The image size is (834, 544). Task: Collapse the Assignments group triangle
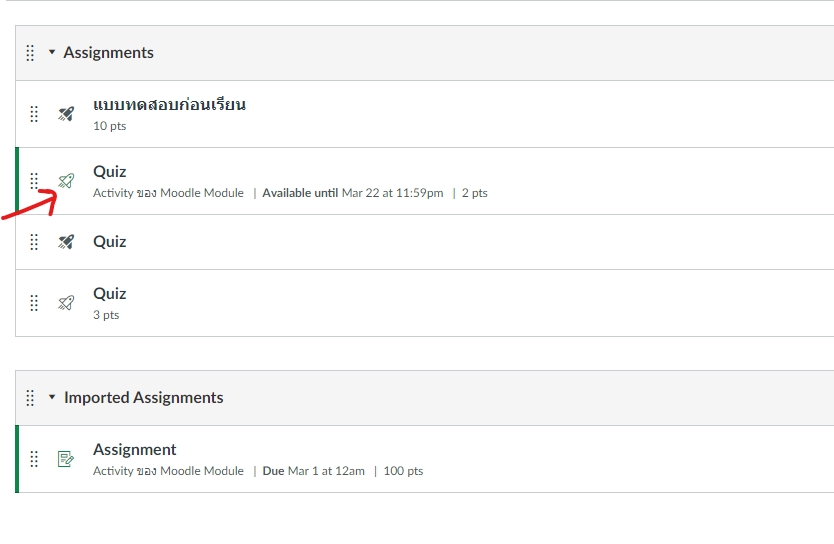pos(52,52)
